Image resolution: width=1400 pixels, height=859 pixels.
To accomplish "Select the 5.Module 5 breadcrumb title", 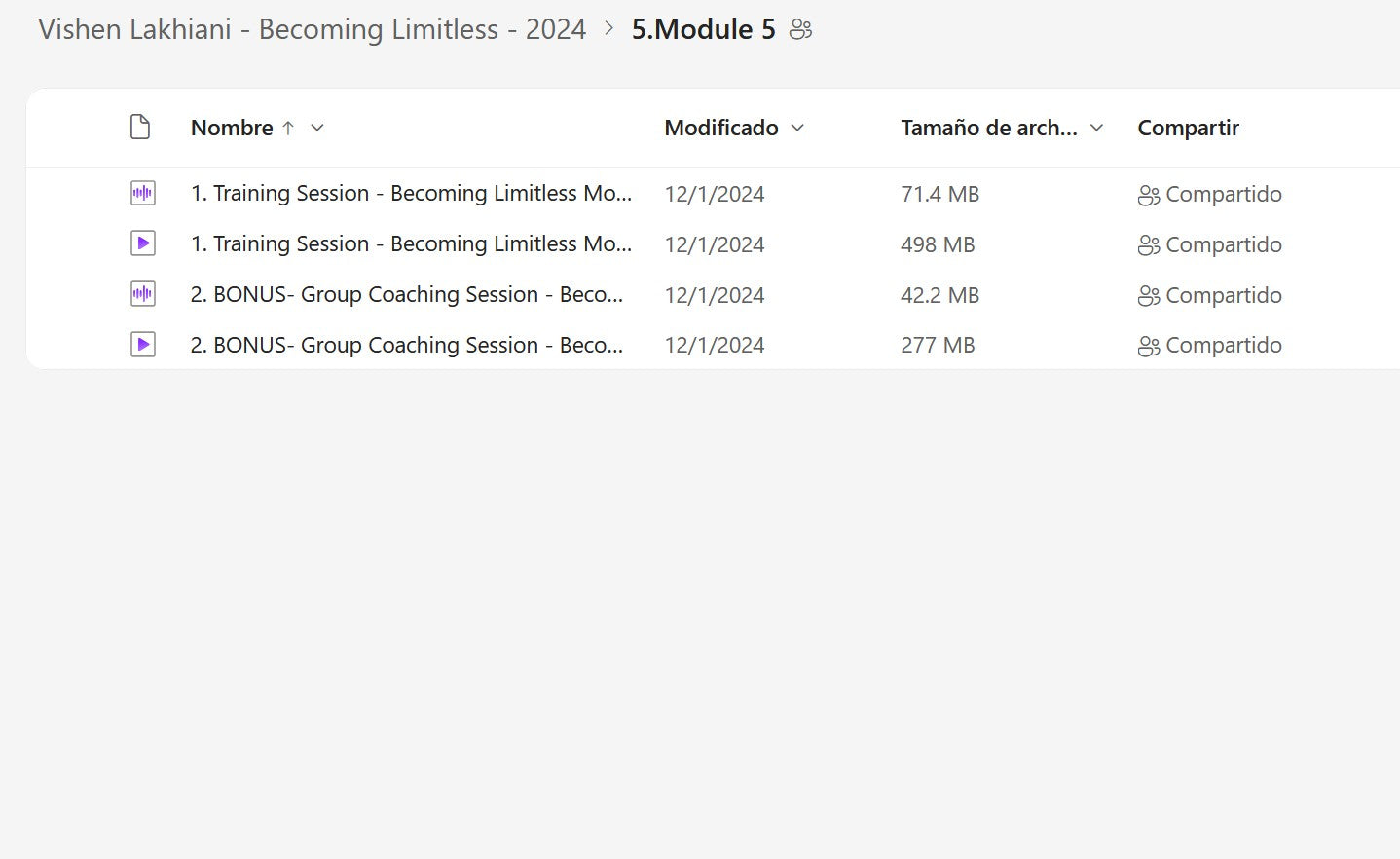I will pos(703,29).
